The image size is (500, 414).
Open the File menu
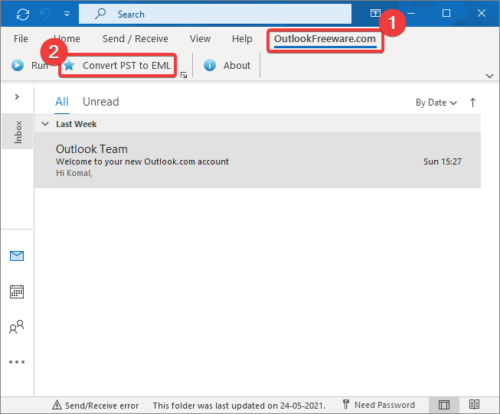(x=21, y=39)
